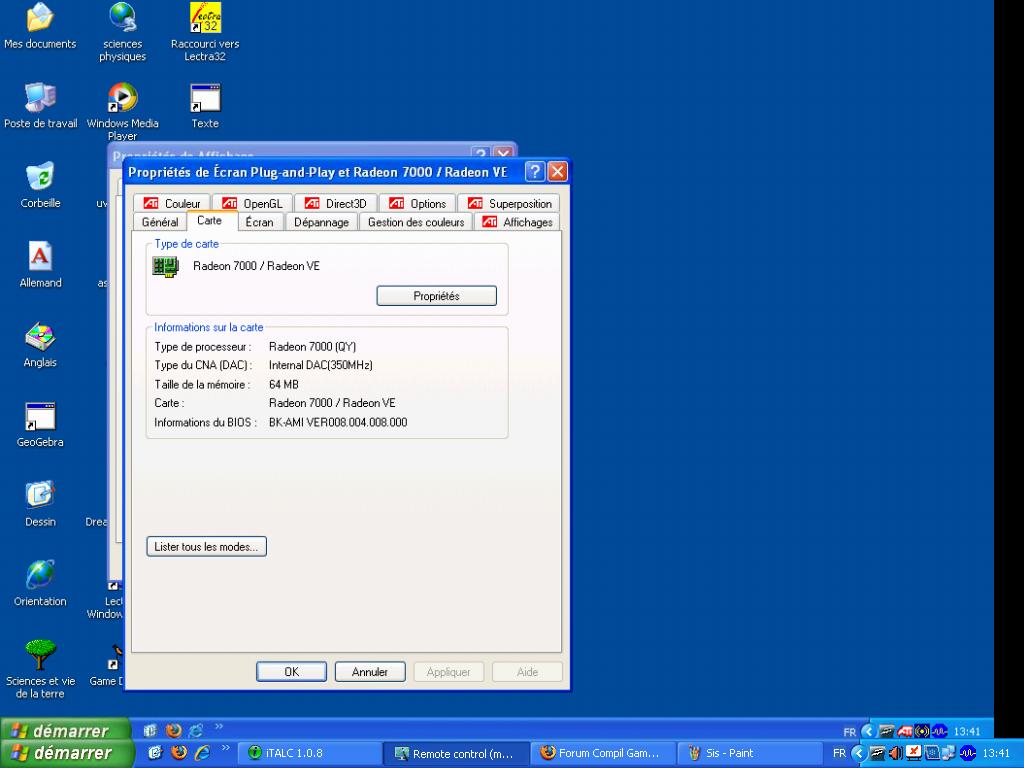Click the FR language indicator in local taskbar
Image resolution: width=1024 pixels, height=768 pixels.
click(839, 754)
